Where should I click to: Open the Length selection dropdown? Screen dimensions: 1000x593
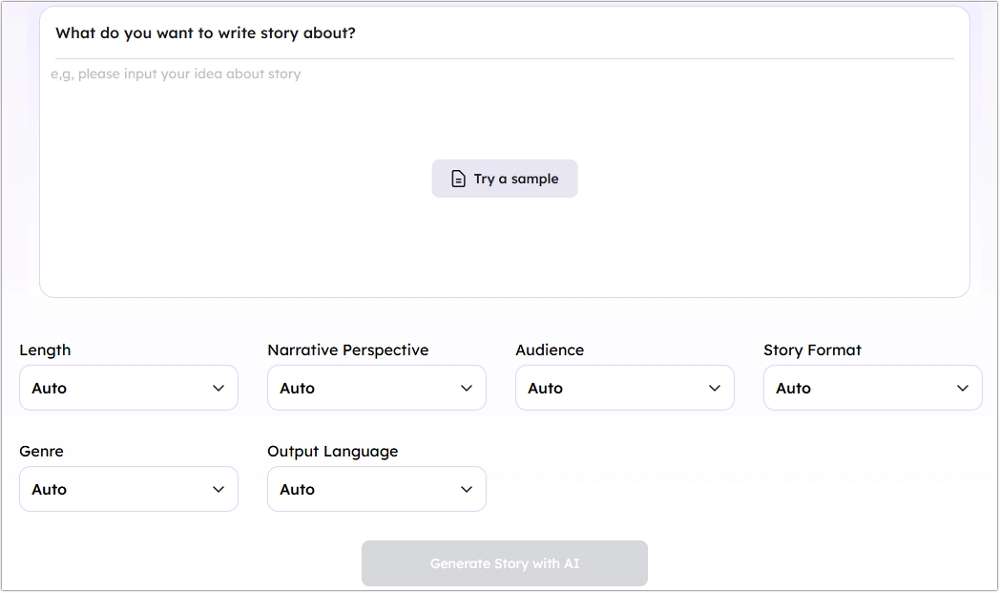pos(128,388)
